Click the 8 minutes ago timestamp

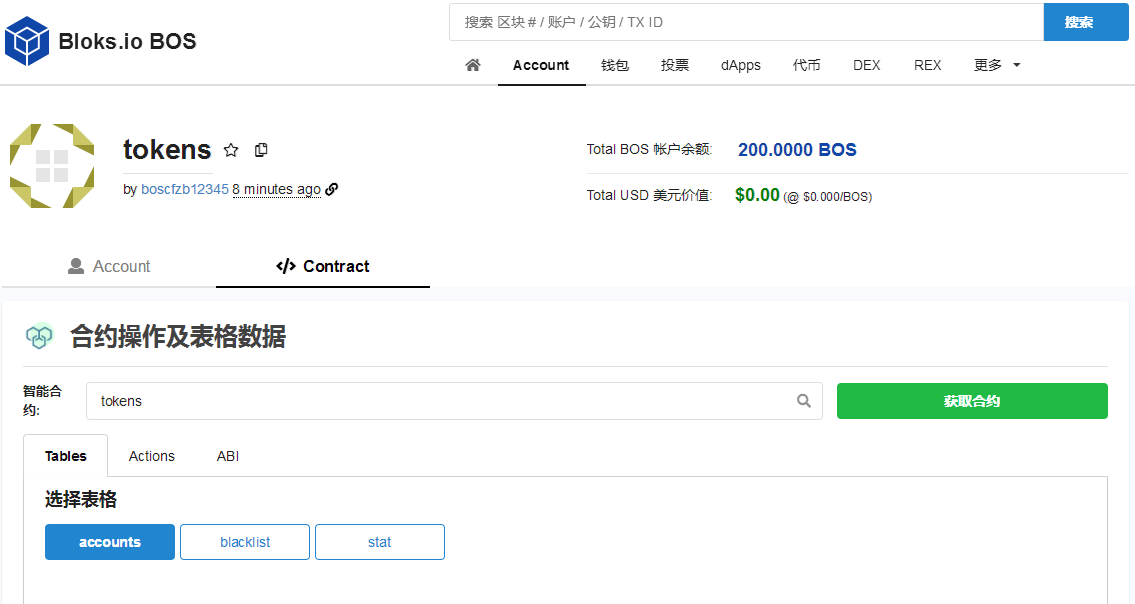point(277,189)
